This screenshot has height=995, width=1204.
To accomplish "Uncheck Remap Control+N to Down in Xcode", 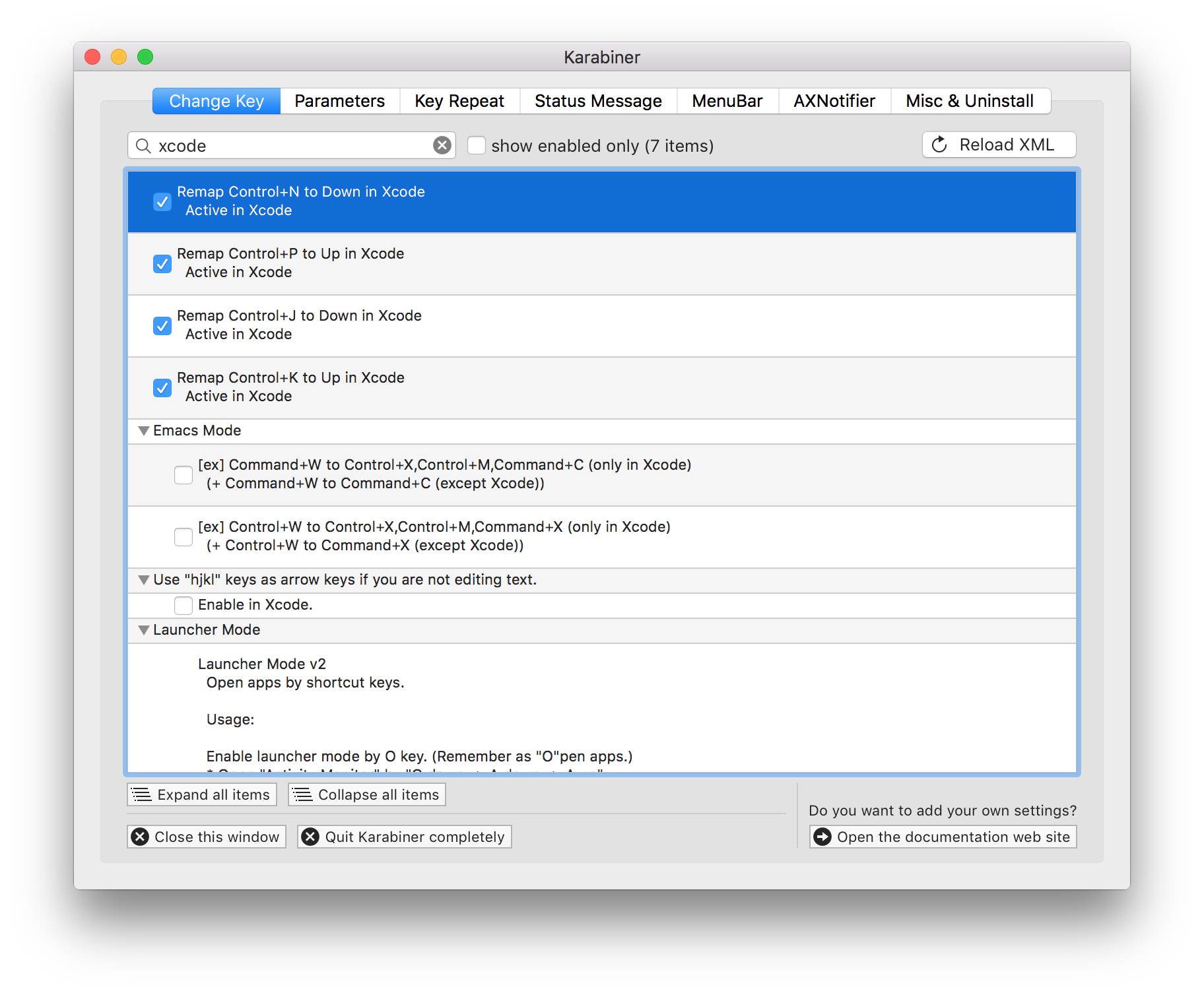I will (162, 202).
